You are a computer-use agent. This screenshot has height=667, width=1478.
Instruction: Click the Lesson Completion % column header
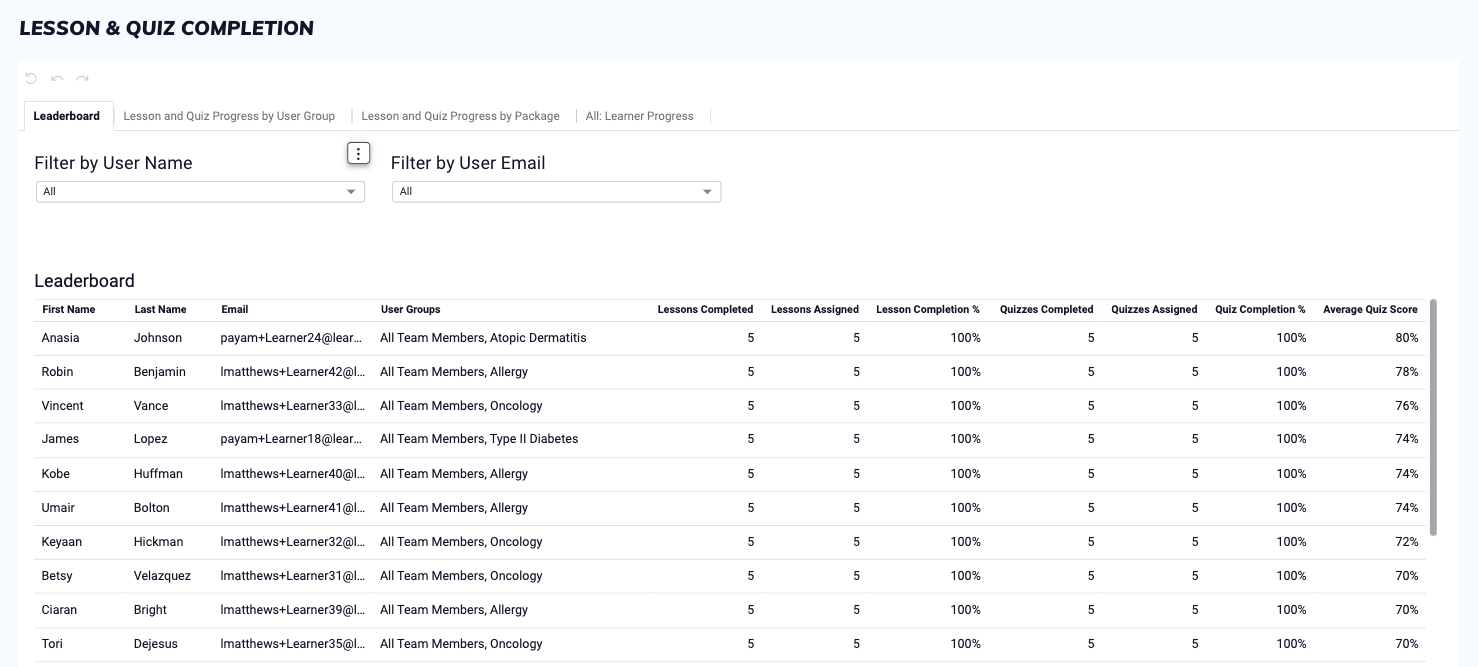pos(927,310)
